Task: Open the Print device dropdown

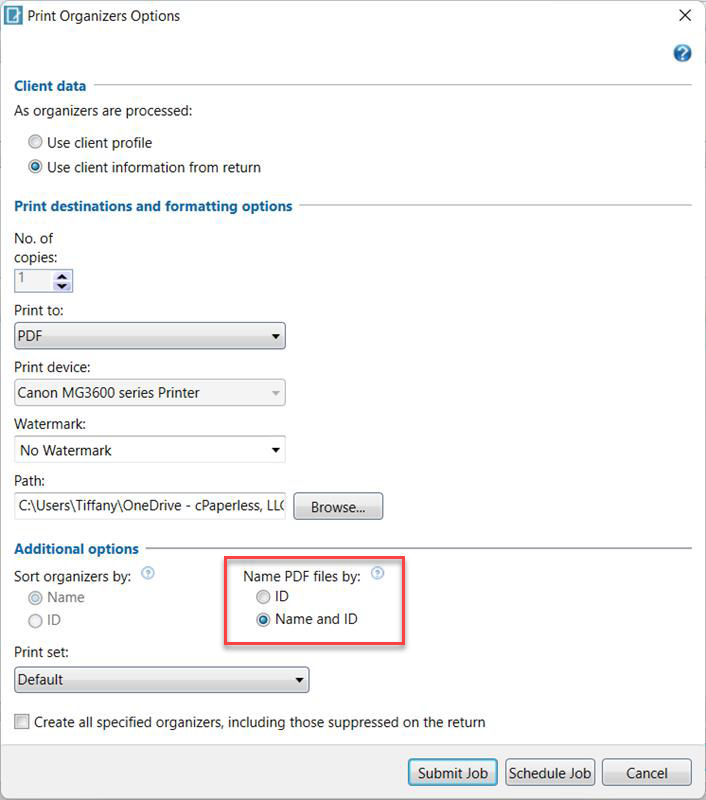Action: tap(272, 392)
